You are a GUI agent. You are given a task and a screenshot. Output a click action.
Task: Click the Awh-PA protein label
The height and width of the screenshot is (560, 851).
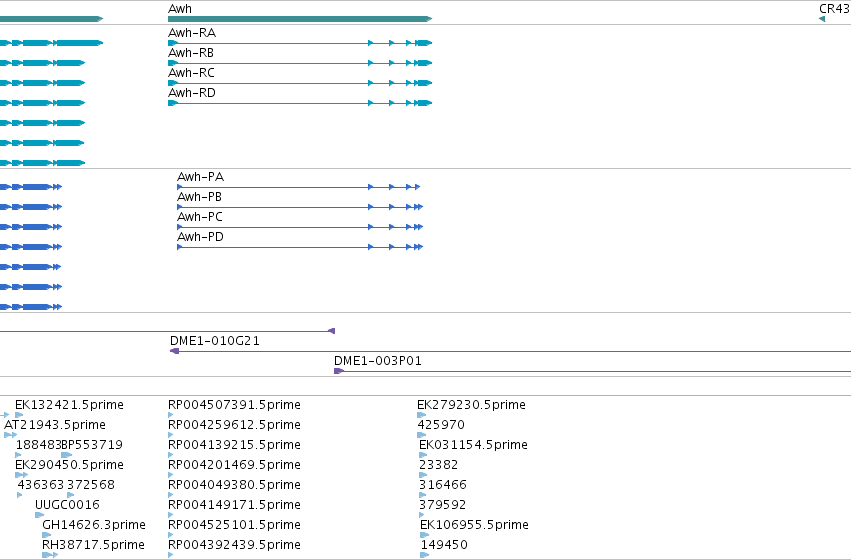tap(200, 177)
